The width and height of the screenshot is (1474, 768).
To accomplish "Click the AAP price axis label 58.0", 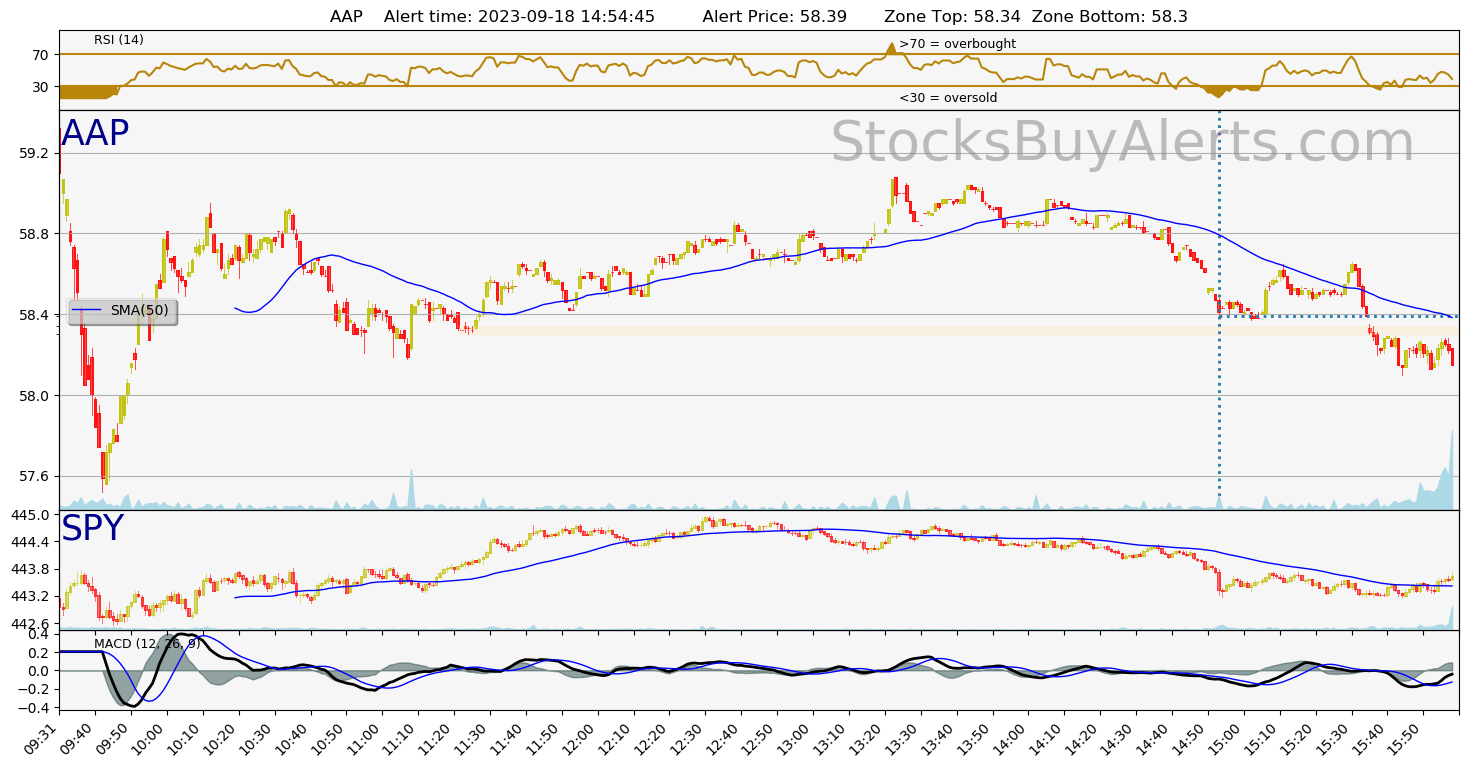I will 33,396.
